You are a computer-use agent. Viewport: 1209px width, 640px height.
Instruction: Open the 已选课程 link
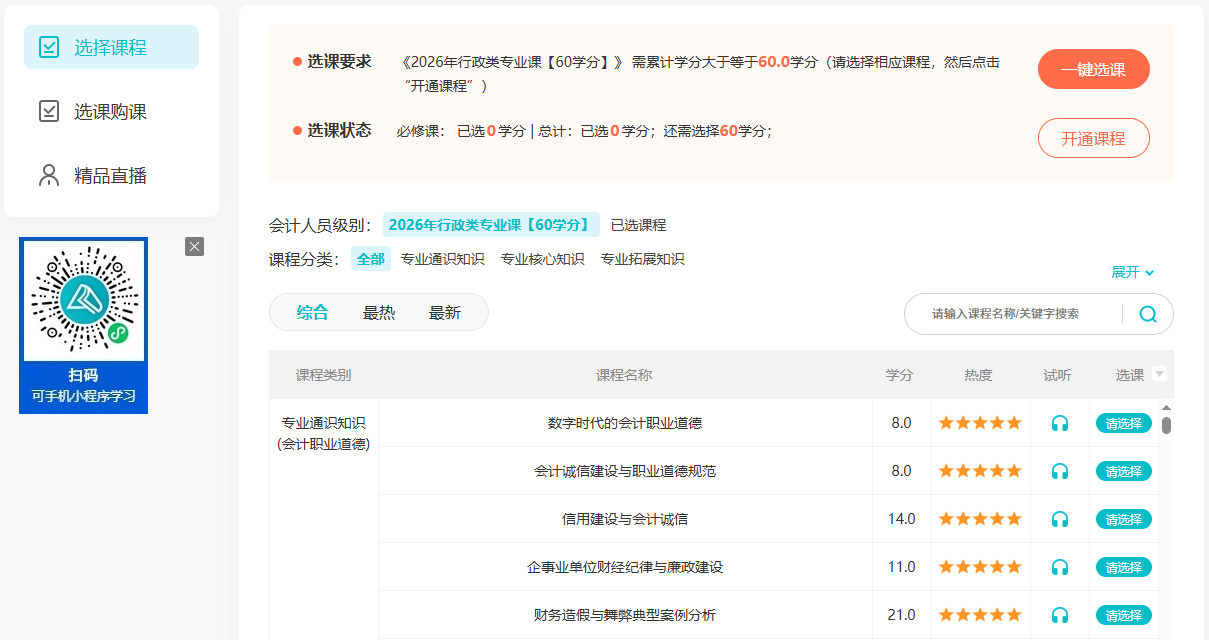(x=638, y=225)
